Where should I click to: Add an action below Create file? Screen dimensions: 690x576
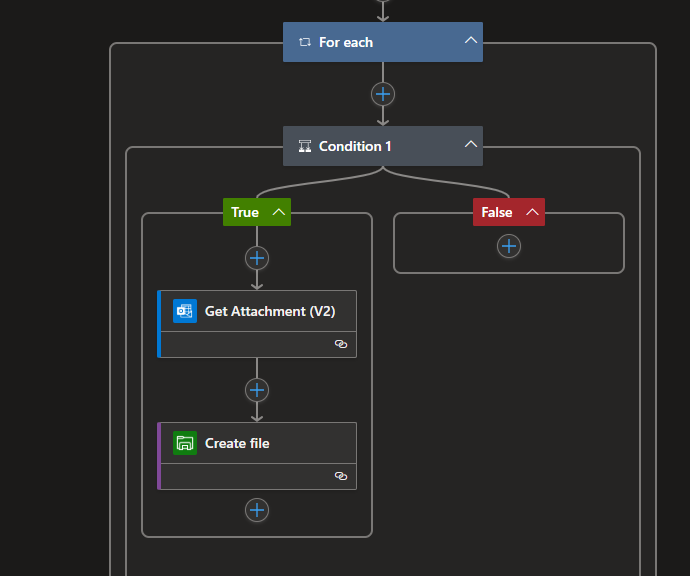[257, 510]
